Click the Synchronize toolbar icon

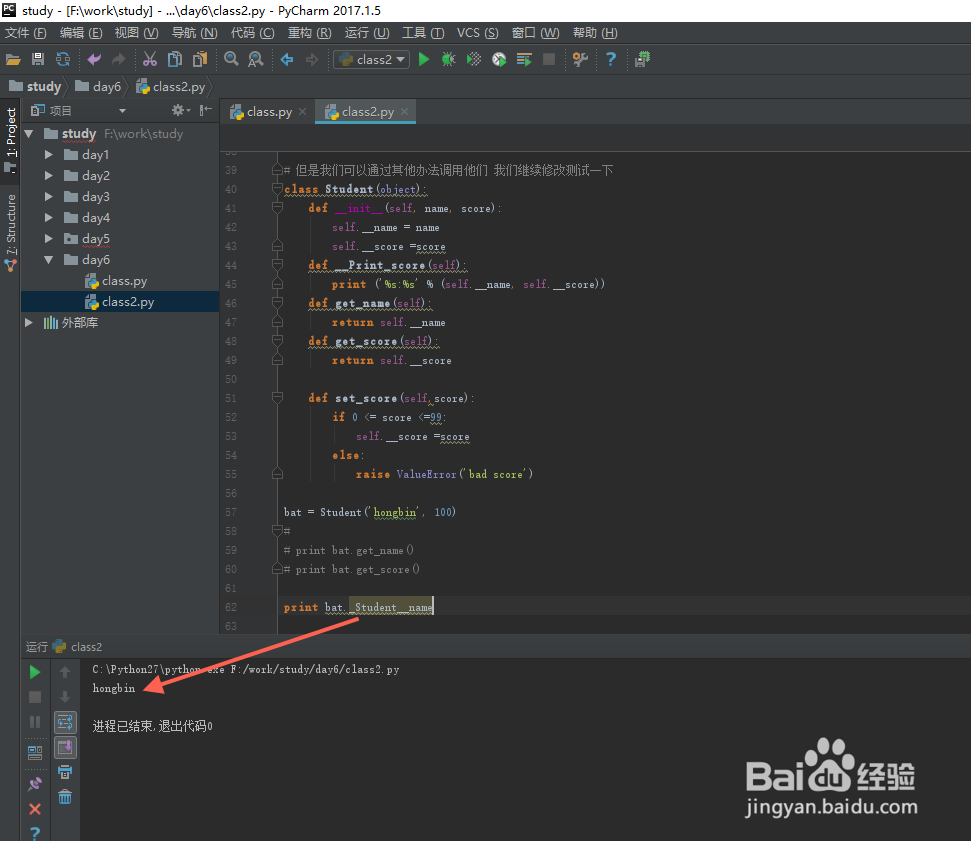(x=63, y=59)
